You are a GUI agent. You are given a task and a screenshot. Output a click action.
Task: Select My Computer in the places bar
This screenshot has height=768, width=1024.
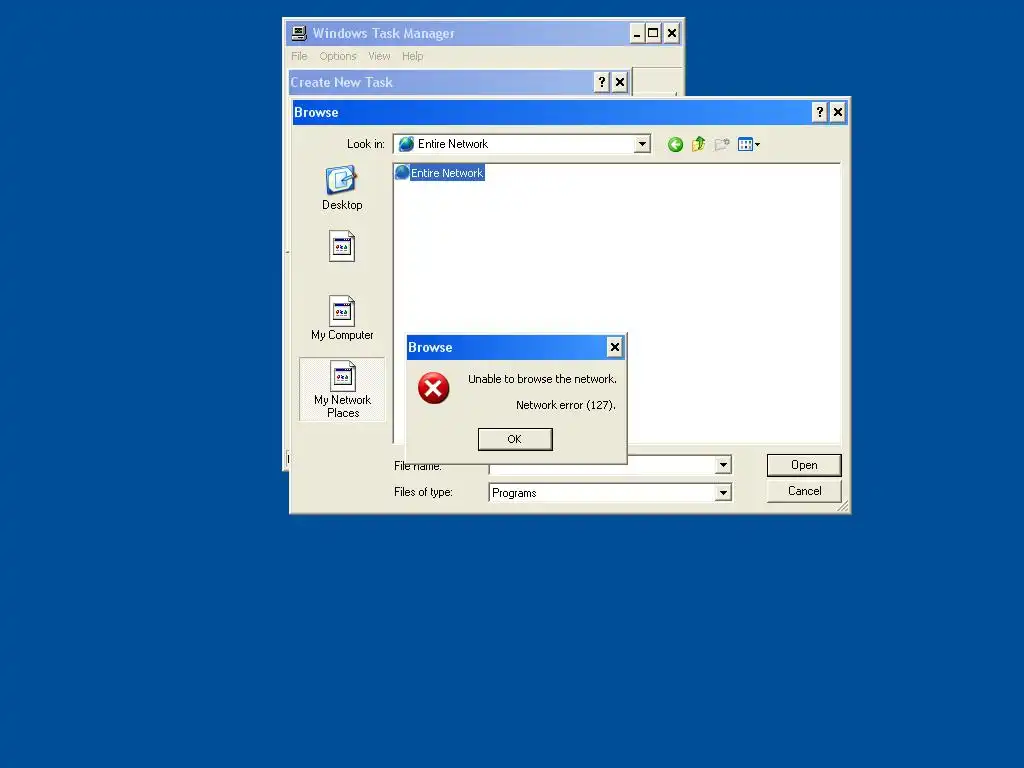tap(342, 318)
